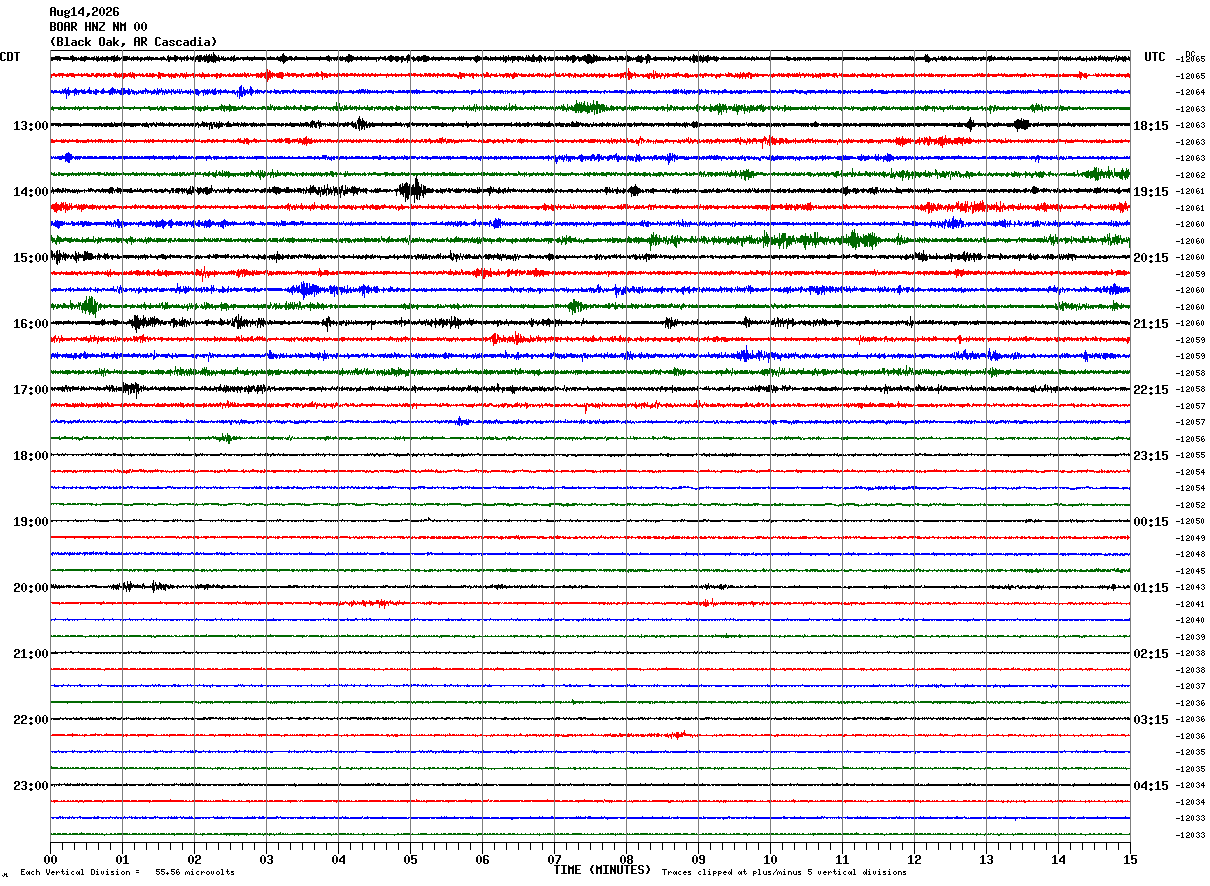Click the date text 'Aug14,2026'

[x=84, y=12]
